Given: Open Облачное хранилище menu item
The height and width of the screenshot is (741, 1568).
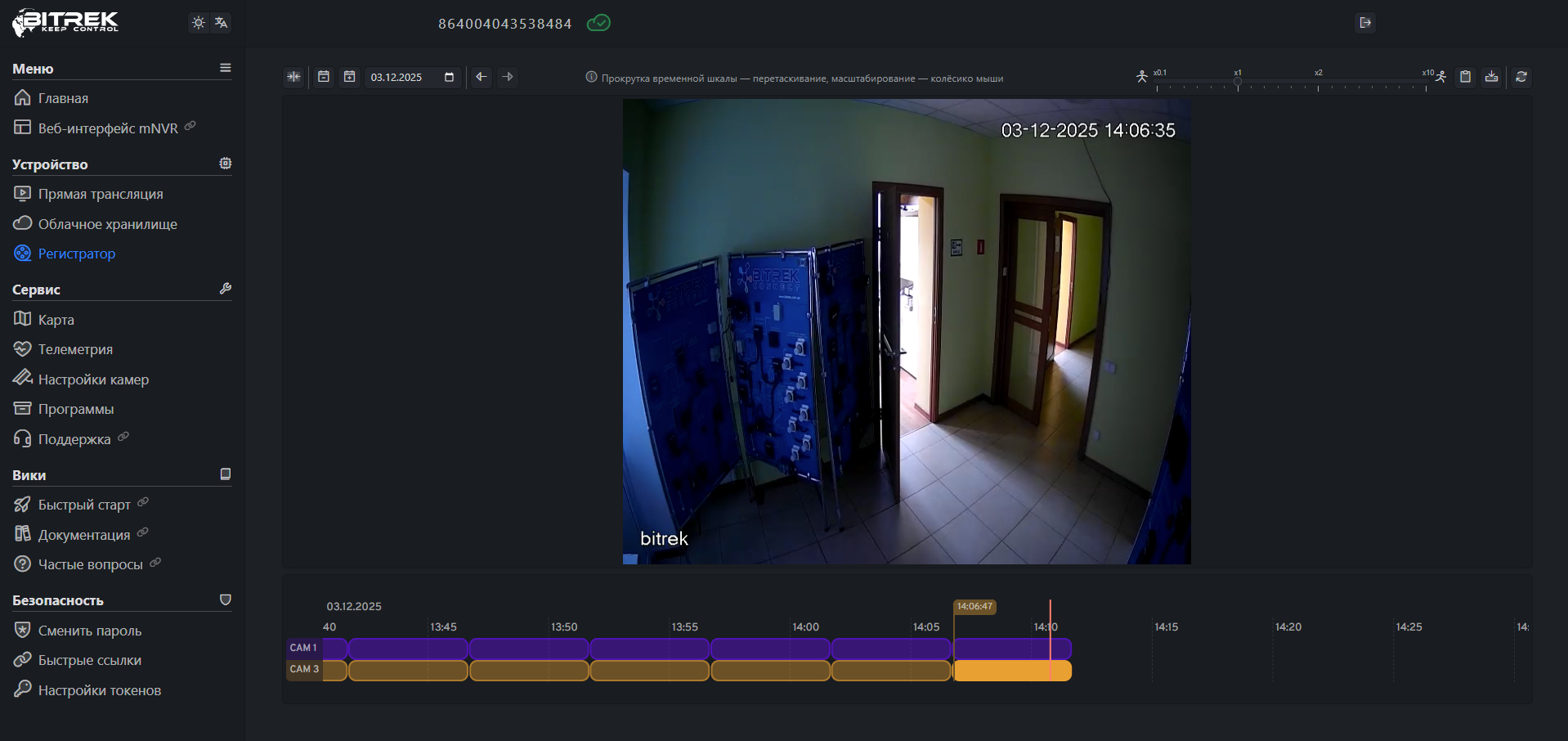Looking at the screenshot, I should point(107,224).
